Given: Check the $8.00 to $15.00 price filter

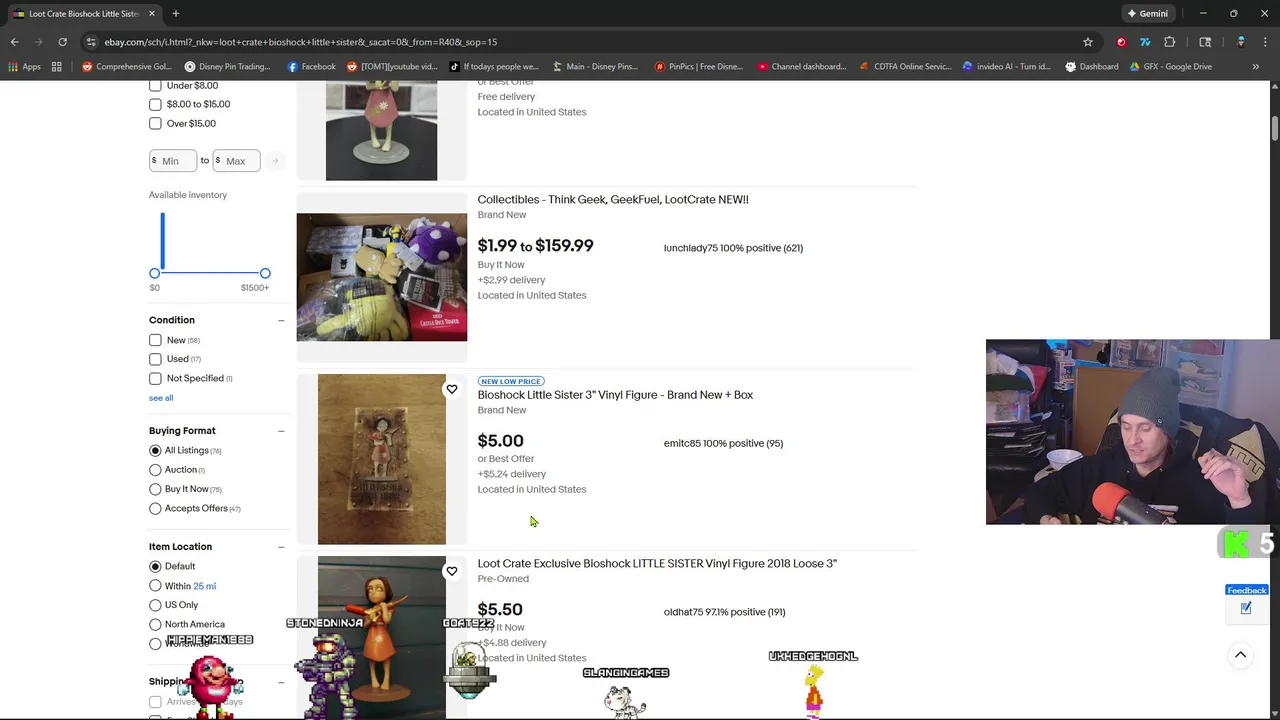Looking at the screenshot, I should [x=155, y=104].
